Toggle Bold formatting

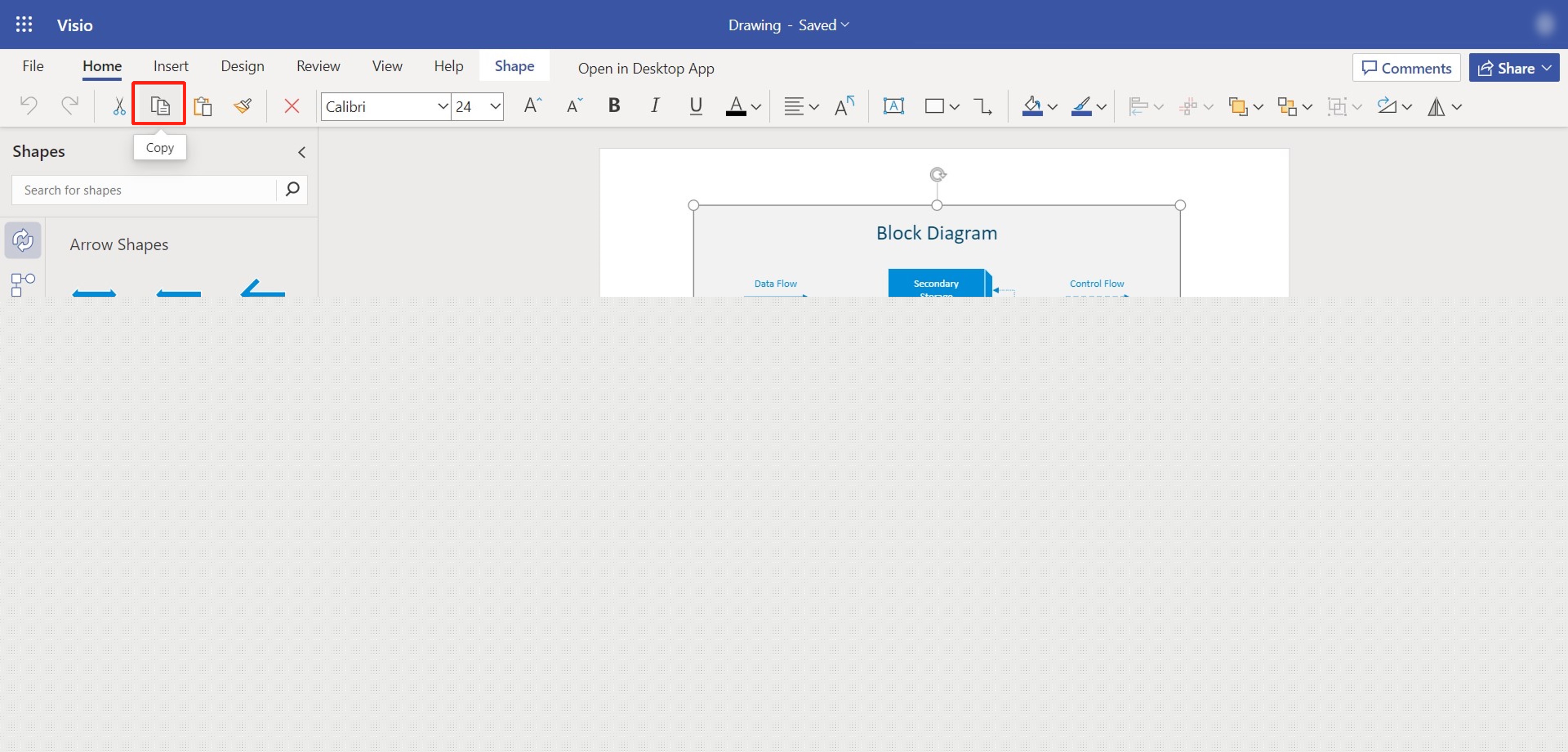click(614, 106)
